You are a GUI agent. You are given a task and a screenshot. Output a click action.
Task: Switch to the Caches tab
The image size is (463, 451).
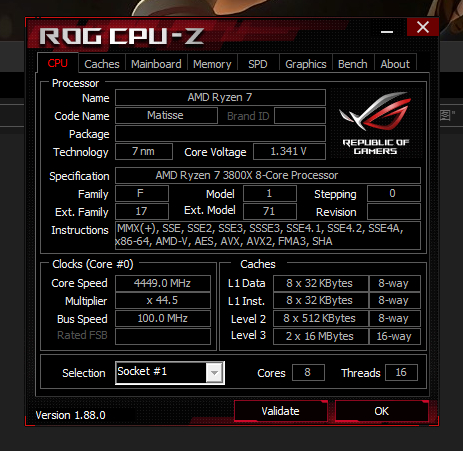pyautogui.click(x=102, y=64)
